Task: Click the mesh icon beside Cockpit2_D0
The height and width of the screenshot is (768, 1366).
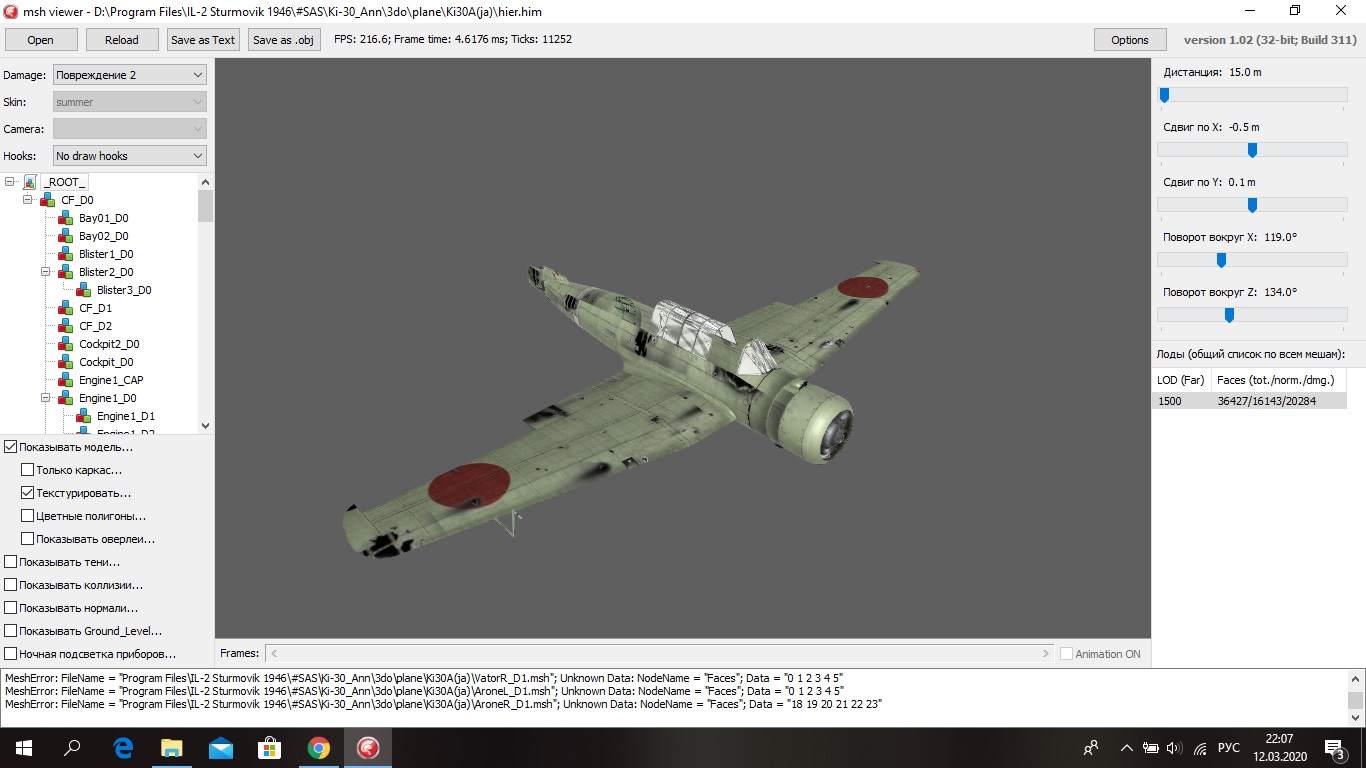Action: [x=65, y=344]
